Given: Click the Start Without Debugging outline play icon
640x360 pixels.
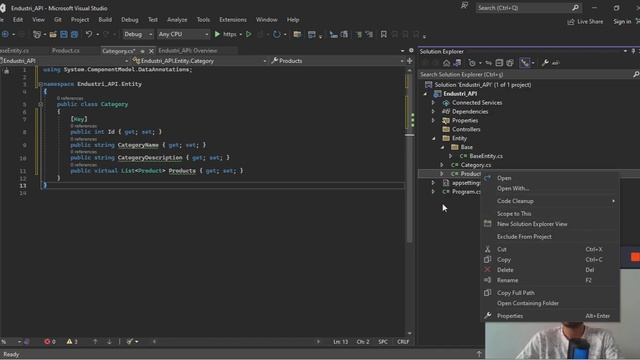Looking at the screenshot, I should tap(249, 34).
